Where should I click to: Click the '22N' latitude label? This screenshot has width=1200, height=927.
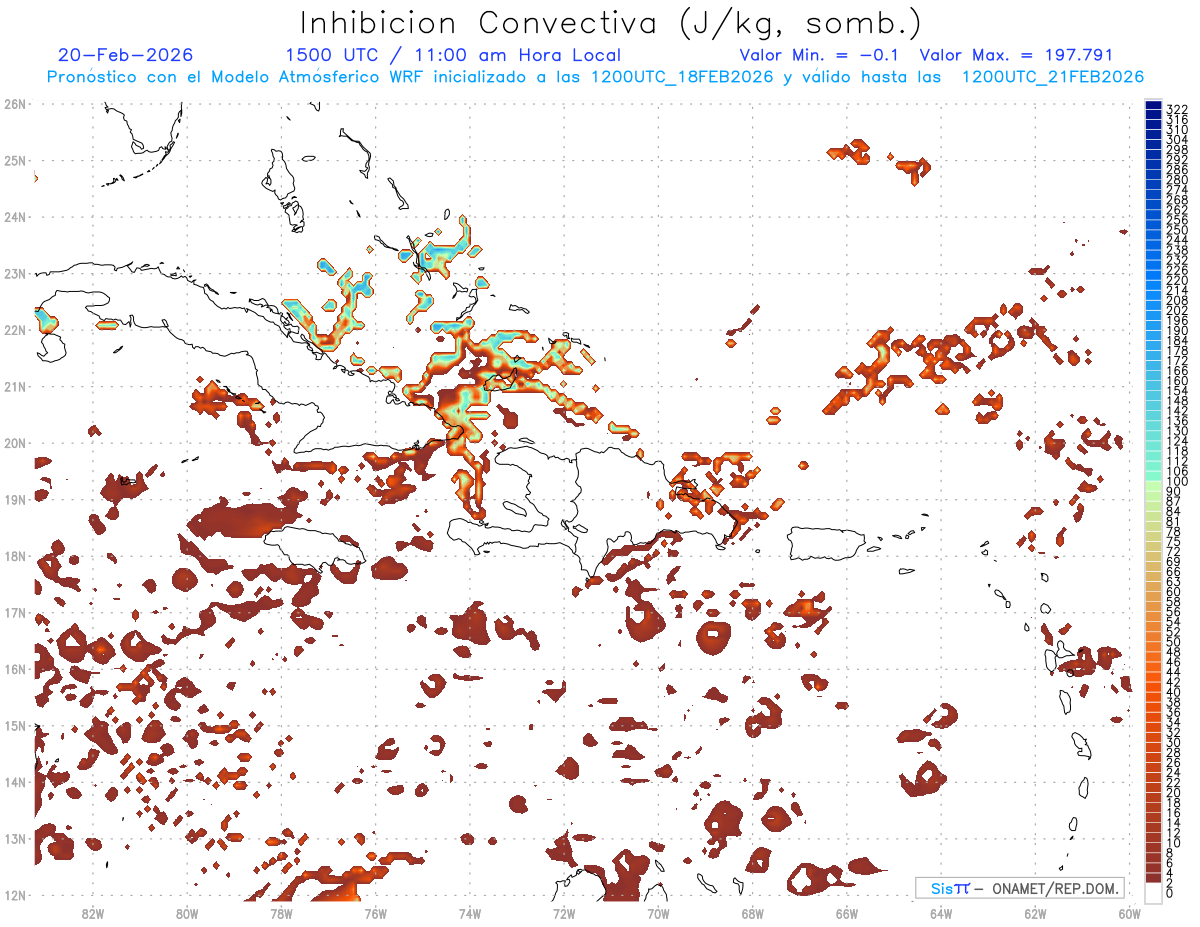tap(15, 330)
